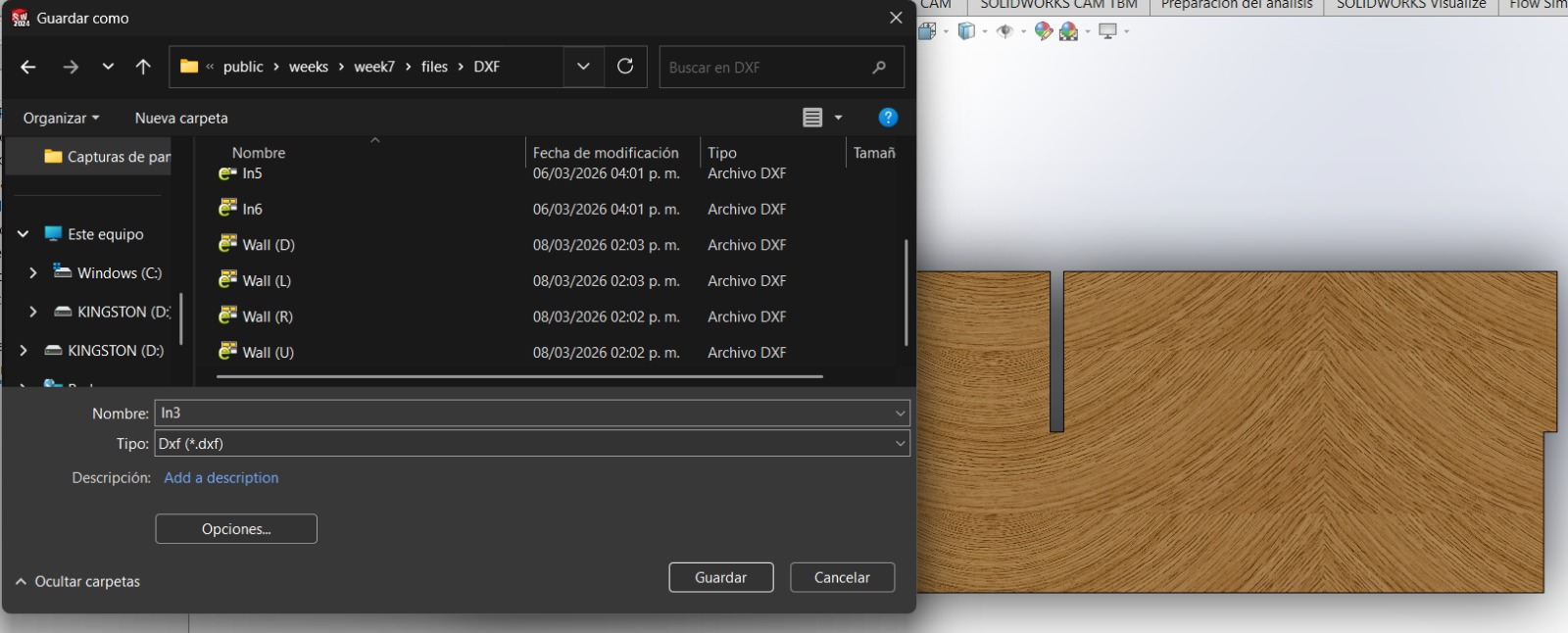Open recent locations dropdown arrow
The width and height of the screenshot is (1568, 633).
tap(108, 67)
